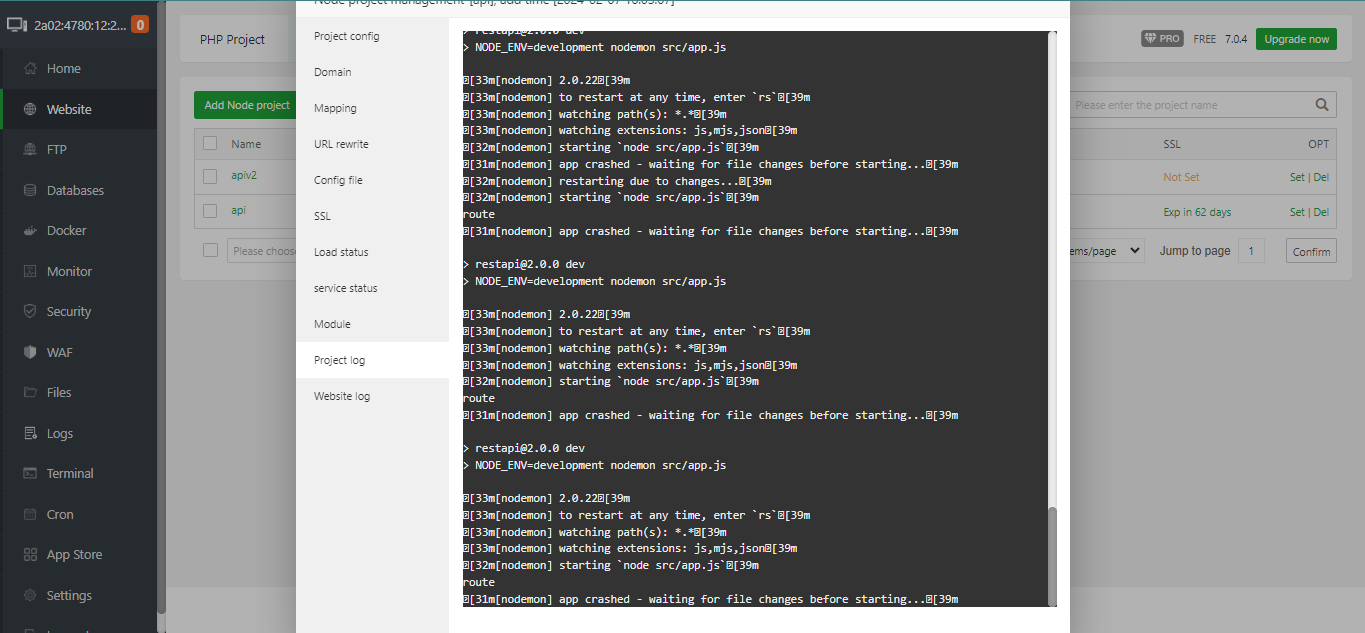Click the Monitor sidebar icon

pyautogui.click(x=29, y=271)
